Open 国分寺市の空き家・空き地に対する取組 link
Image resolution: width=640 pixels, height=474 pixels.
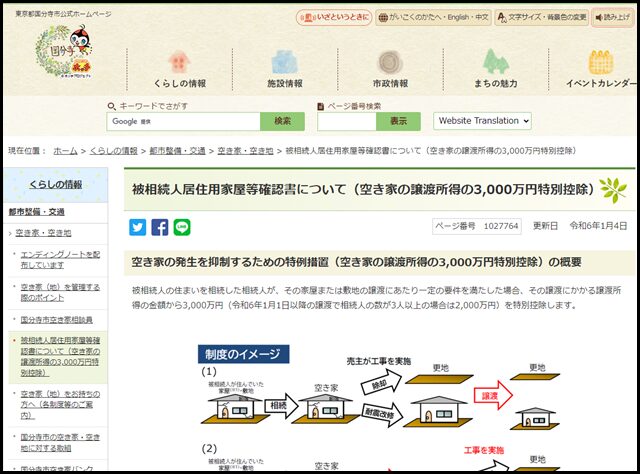coord(60,443)
